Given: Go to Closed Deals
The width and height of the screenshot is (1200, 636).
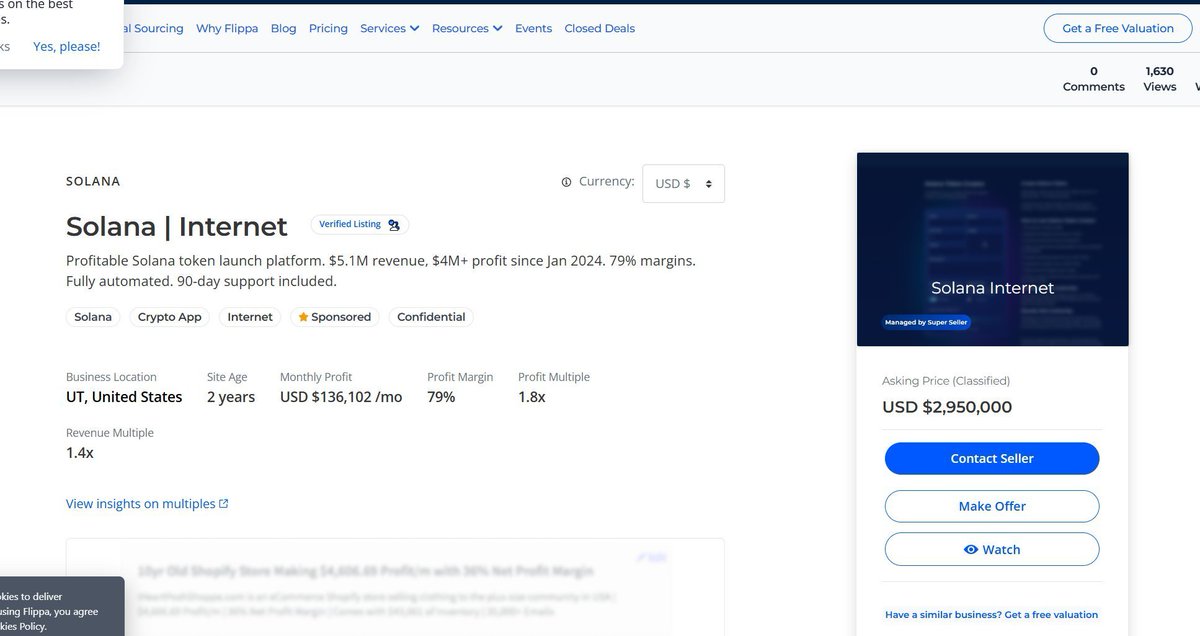Looking at the screenshot, I should coord(599,28).
